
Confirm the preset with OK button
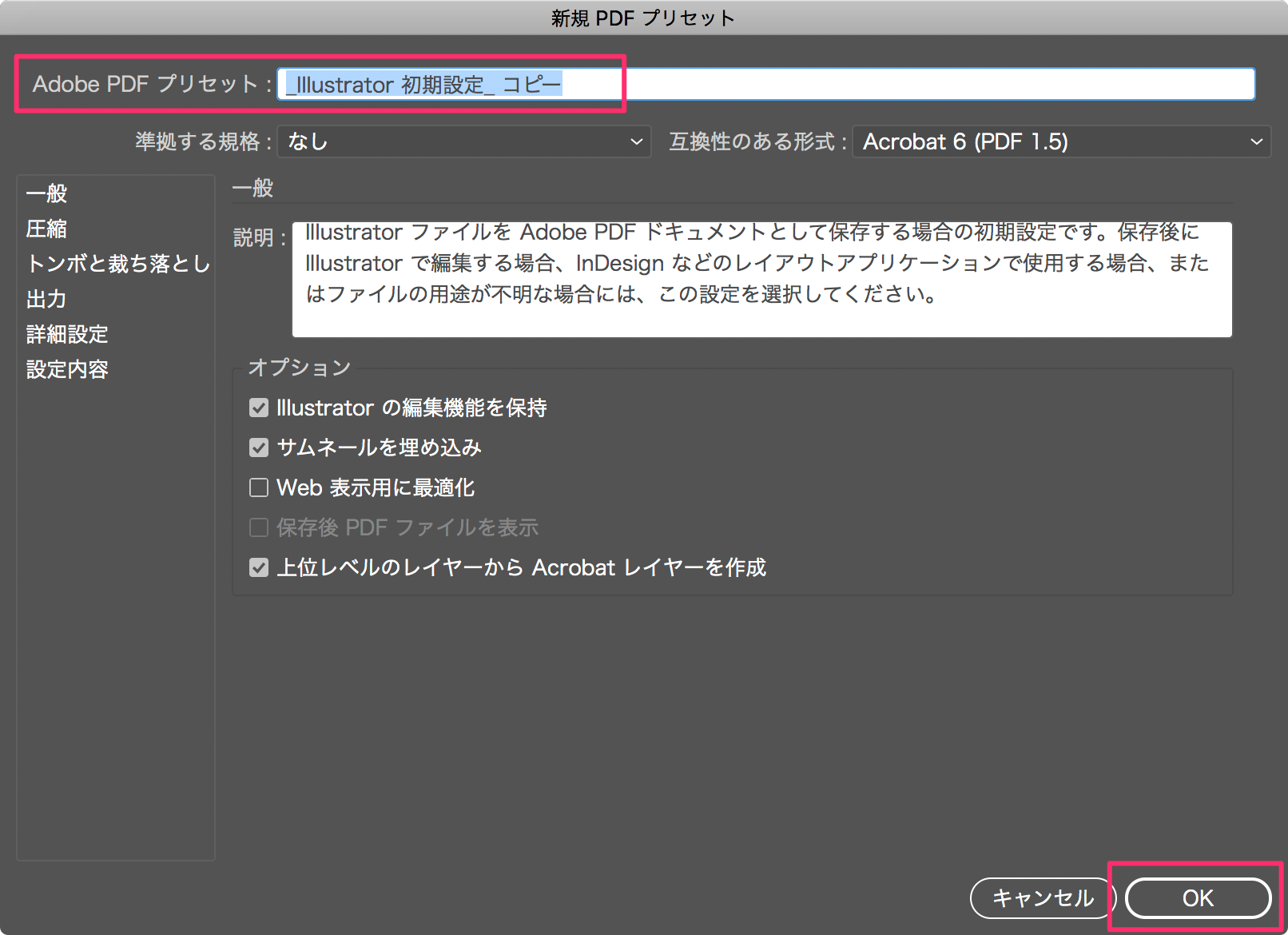coord(1198,898)
